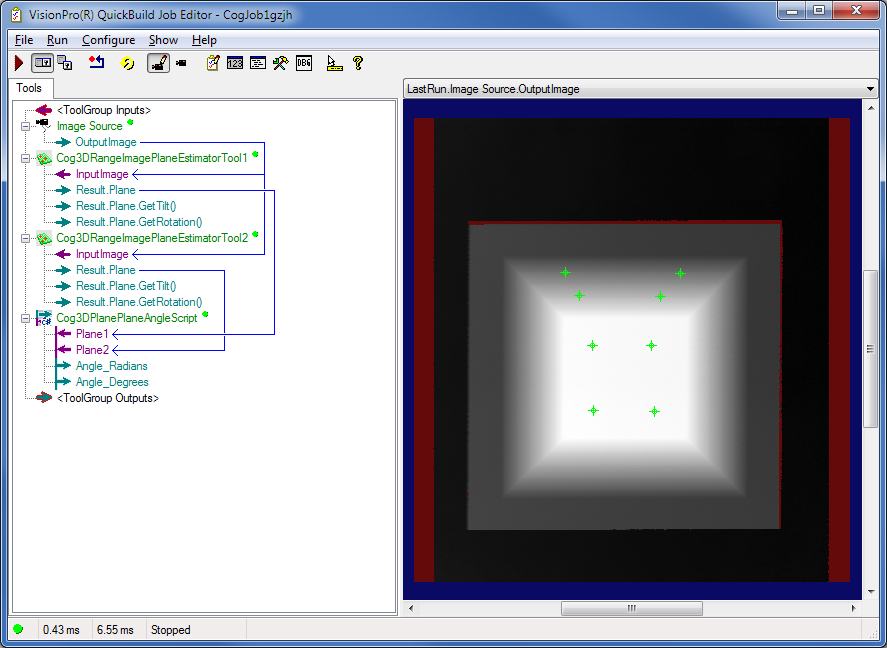The height and width of the screenshot is (648, 887).
Task: Open the LastRun.Image Source.OutputImage dropdown
Action: (x=869, y=88)
